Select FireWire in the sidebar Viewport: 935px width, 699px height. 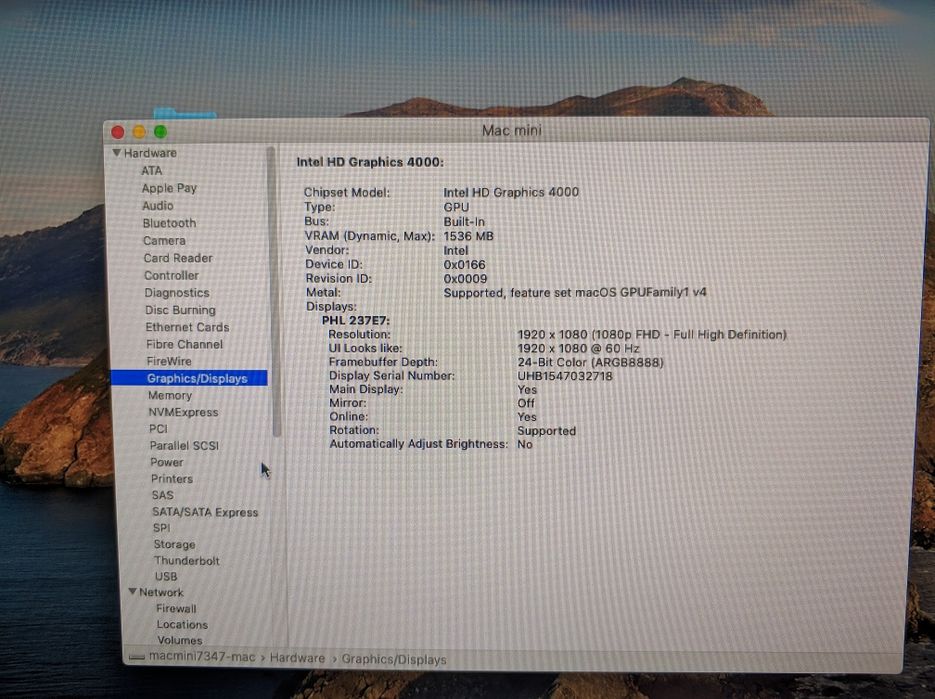click(169, 361)
